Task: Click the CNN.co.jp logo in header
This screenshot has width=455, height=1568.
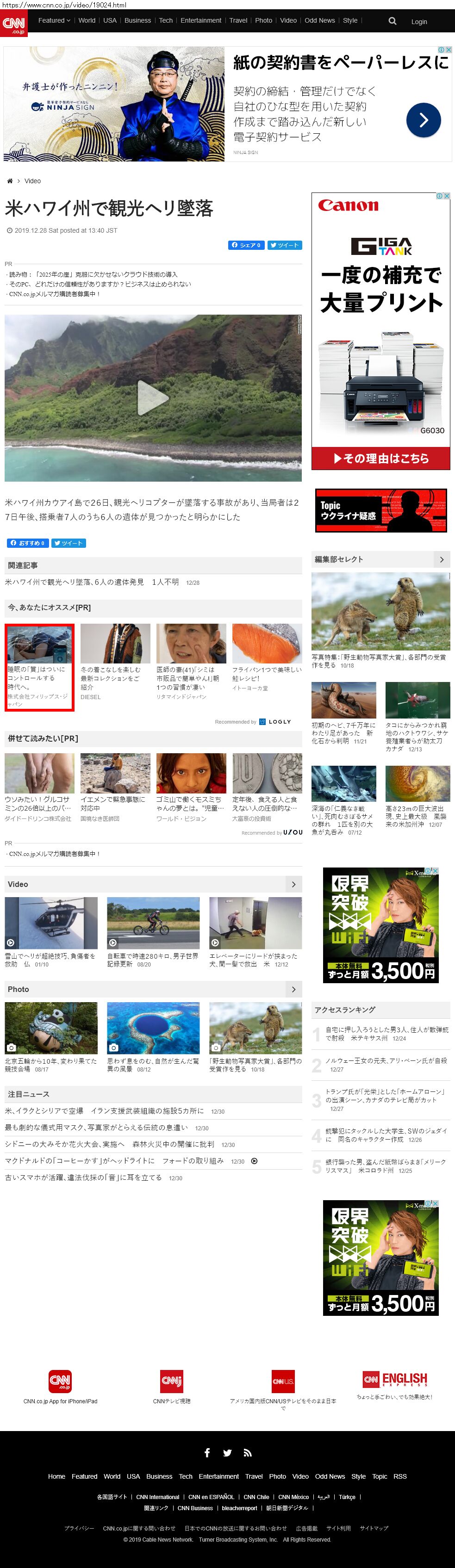Action: click(13, 24)
